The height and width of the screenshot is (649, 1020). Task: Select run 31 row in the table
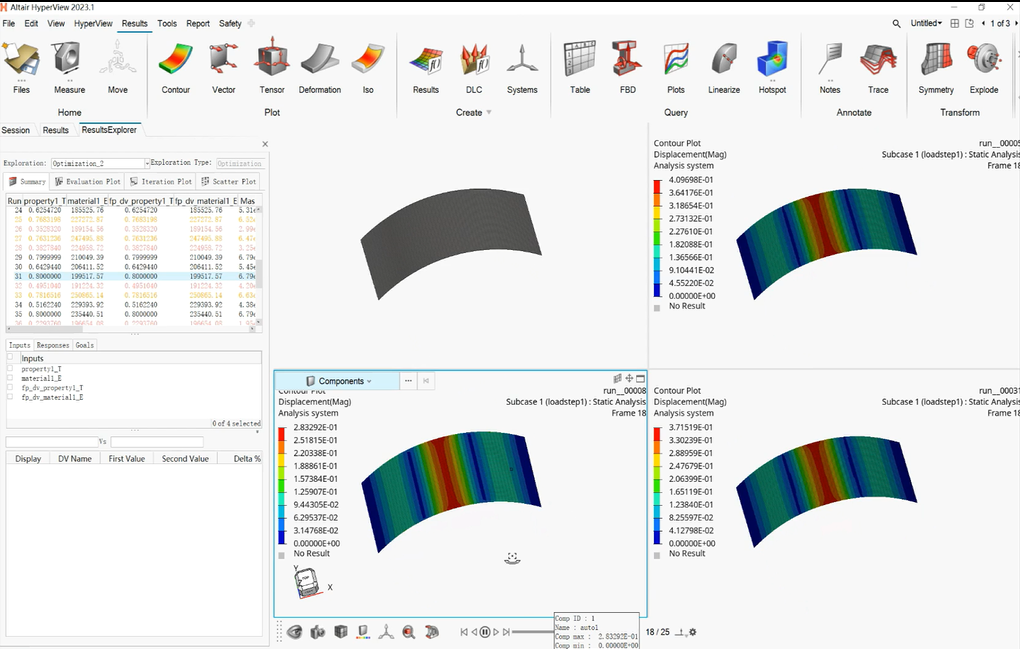(132, 276)
